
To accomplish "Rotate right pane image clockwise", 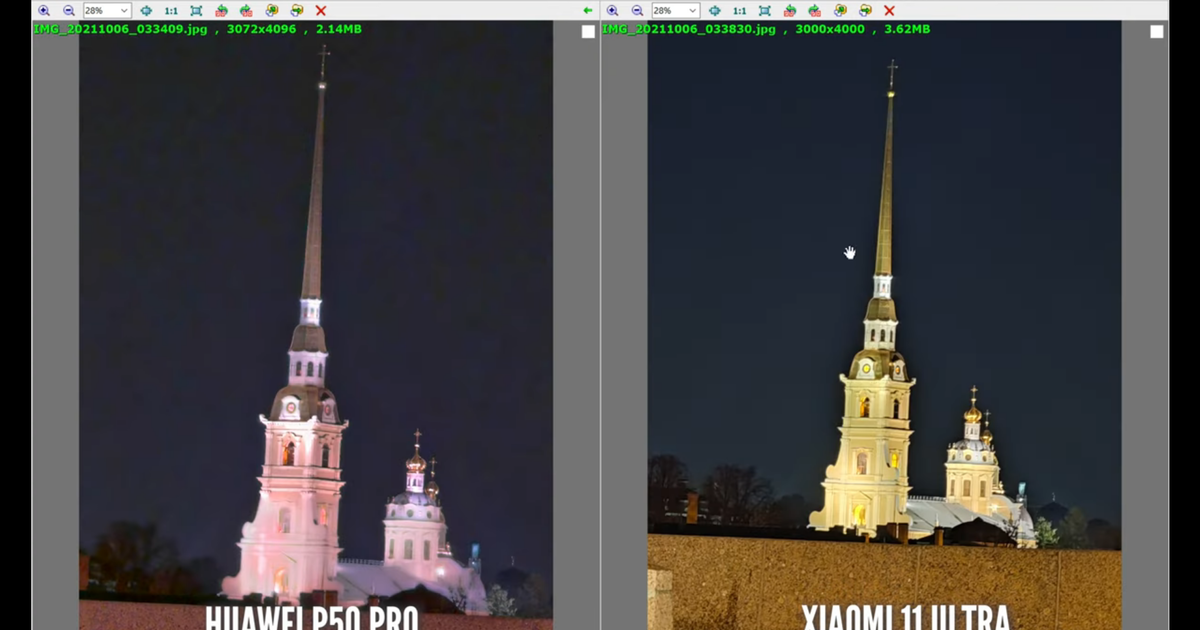I will coord(814,10).
